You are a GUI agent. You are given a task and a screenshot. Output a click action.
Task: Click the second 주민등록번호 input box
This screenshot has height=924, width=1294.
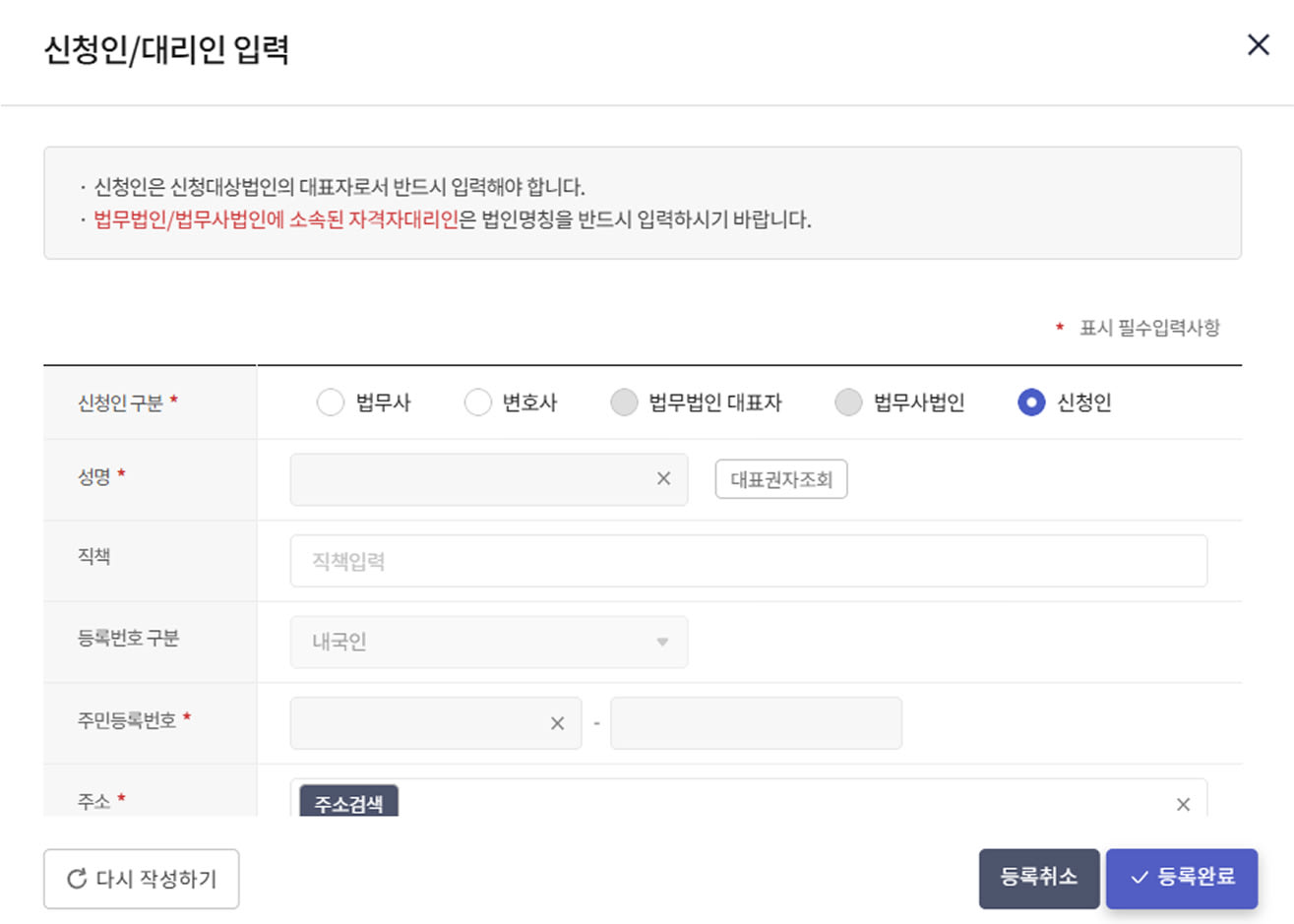point(756,722)
